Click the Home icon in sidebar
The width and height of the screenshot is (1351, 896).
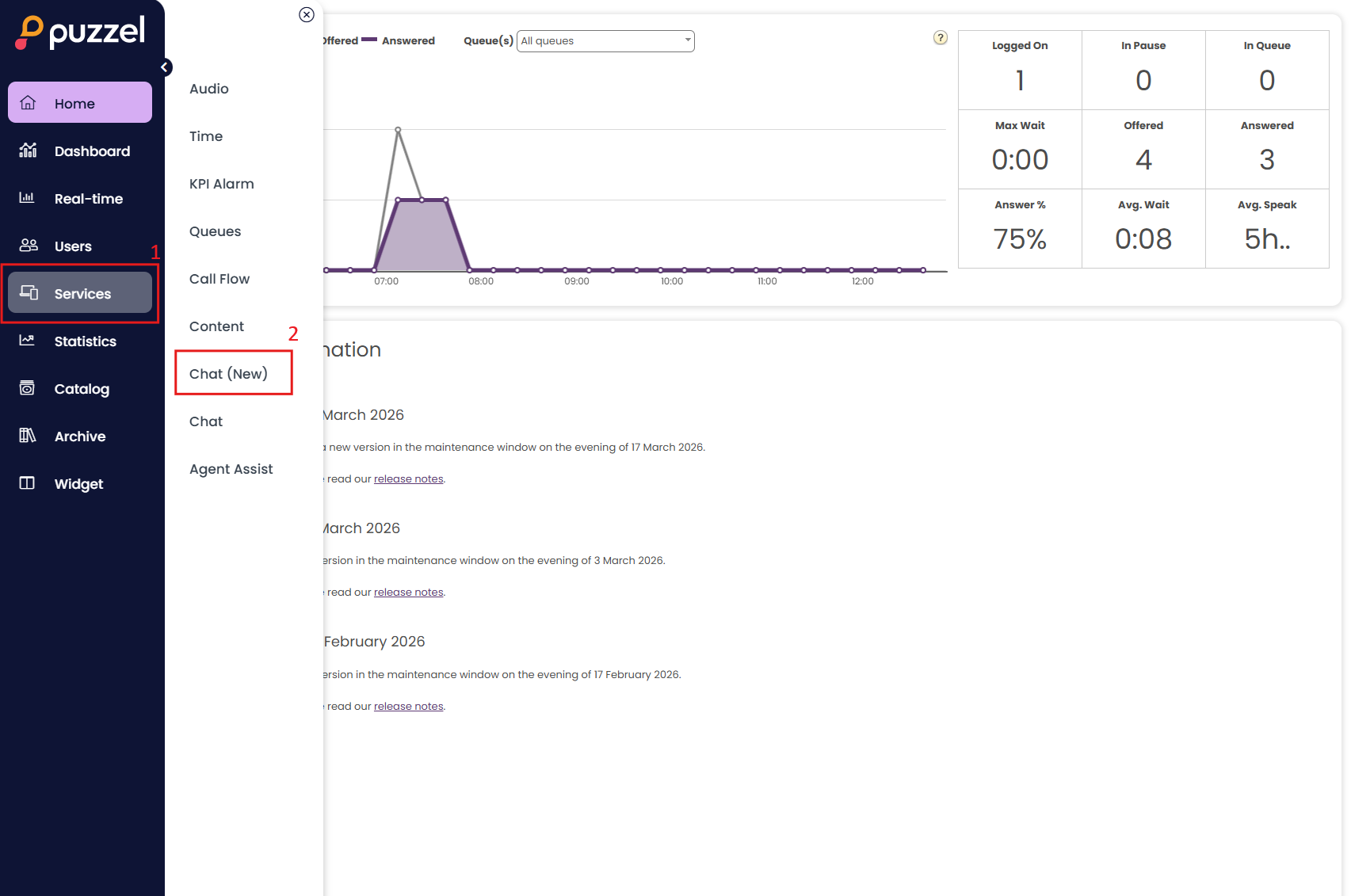(29, 103)
